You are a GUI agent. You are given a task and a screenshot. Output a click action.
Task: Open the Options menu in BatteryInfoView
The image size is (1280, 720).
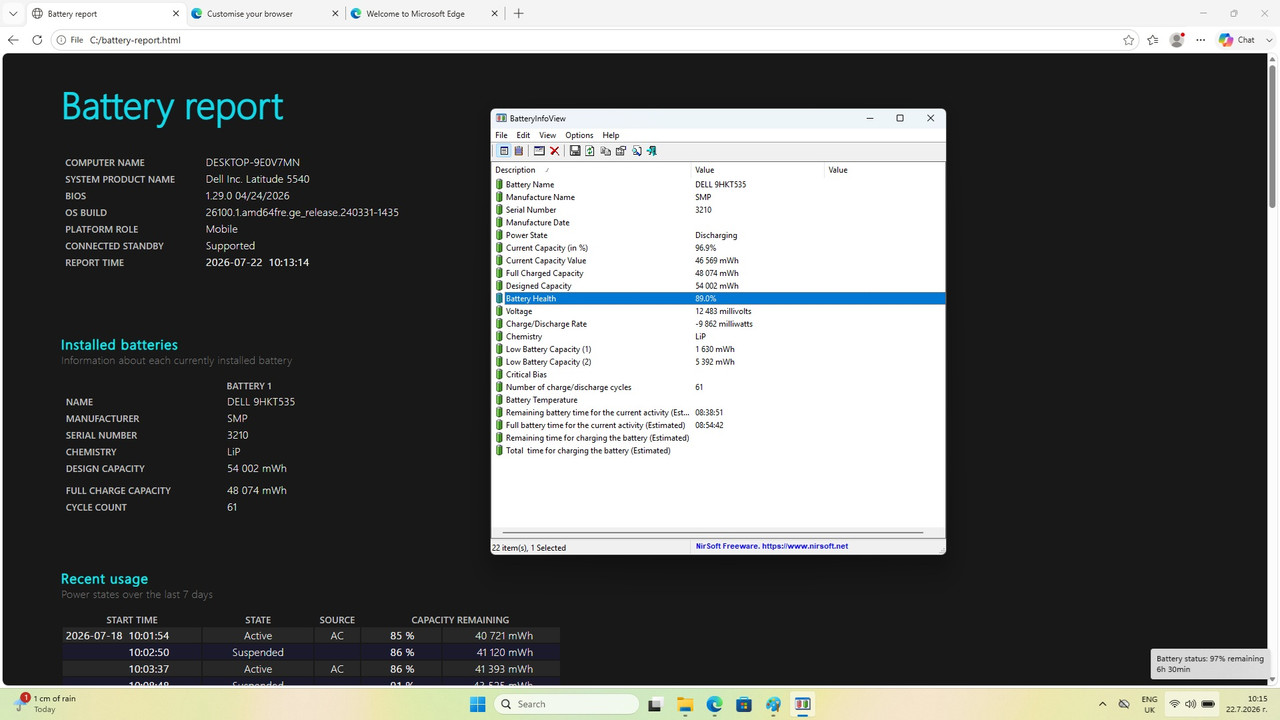point(579,135)
